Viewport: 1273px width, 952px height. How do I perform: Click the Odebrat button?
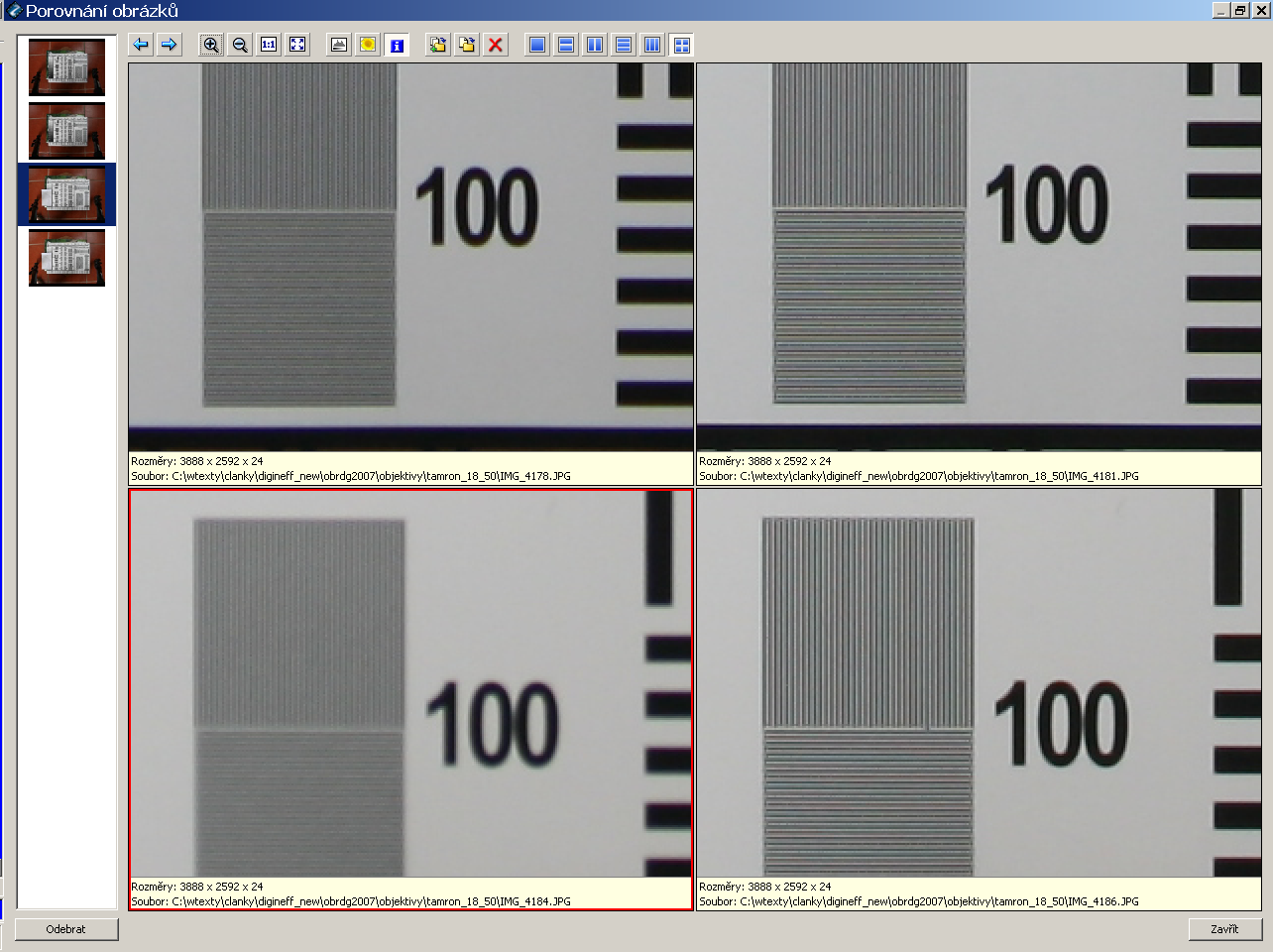point(66,929)
